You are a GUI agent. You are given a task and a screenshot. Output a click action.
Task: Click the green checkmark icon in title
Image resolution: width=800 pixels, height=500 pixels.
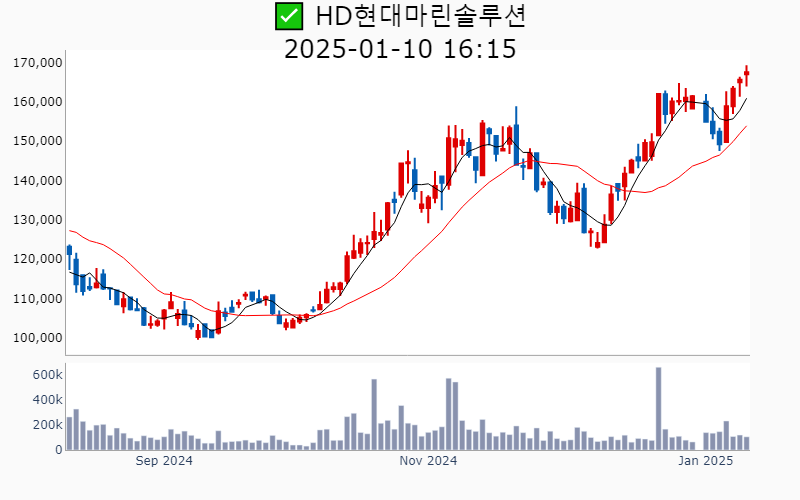(289, 16)
